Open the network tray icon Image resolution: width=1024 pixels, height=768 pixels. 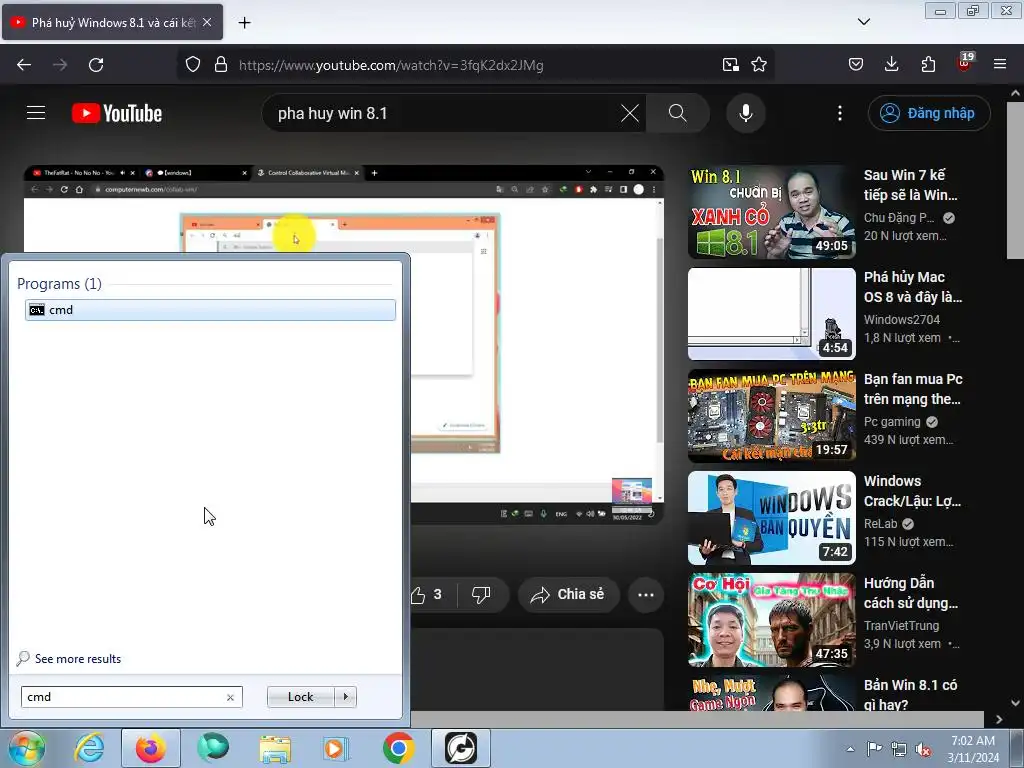click(x=899, y=749)
